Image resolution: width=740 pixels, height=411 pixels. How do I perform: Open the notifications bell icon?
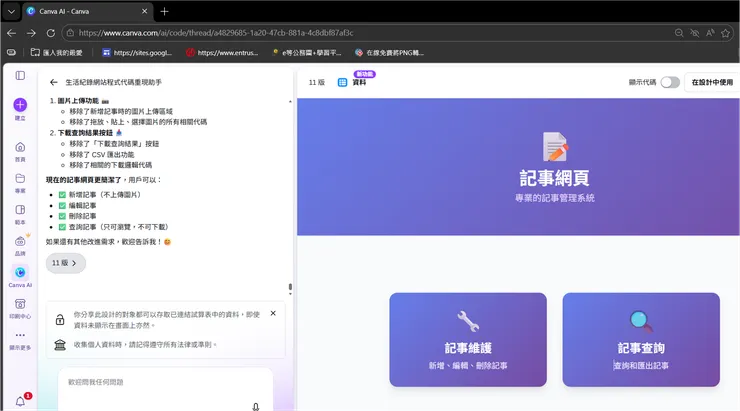pyautogui.click(x=20, y=401)
